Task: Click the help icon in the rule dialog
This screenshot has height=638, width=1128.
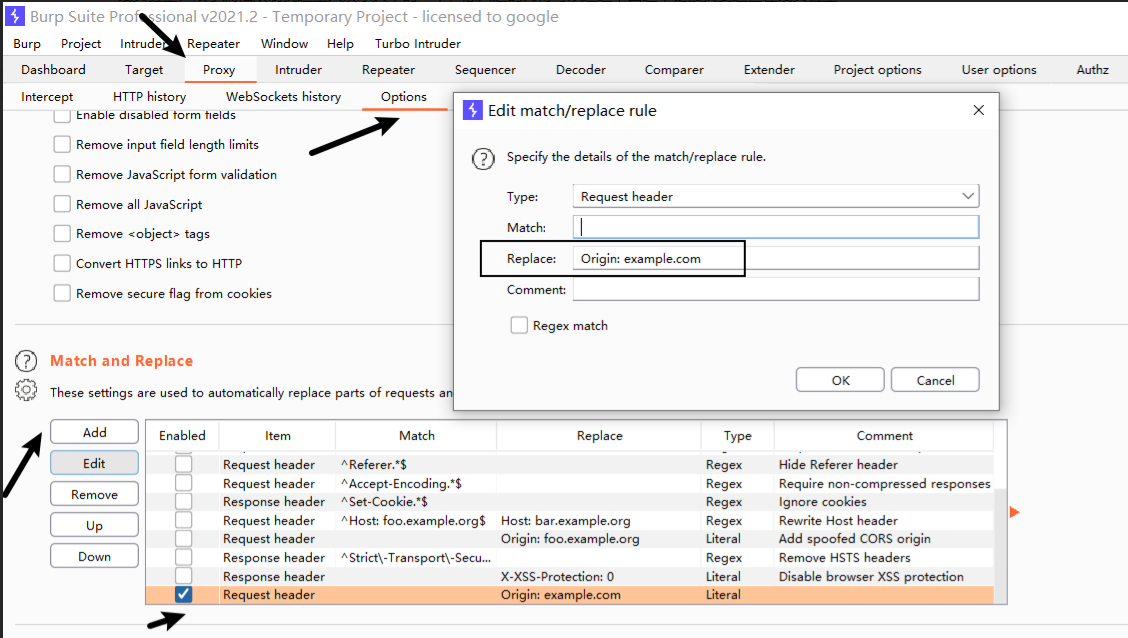Action: (483, 159)
